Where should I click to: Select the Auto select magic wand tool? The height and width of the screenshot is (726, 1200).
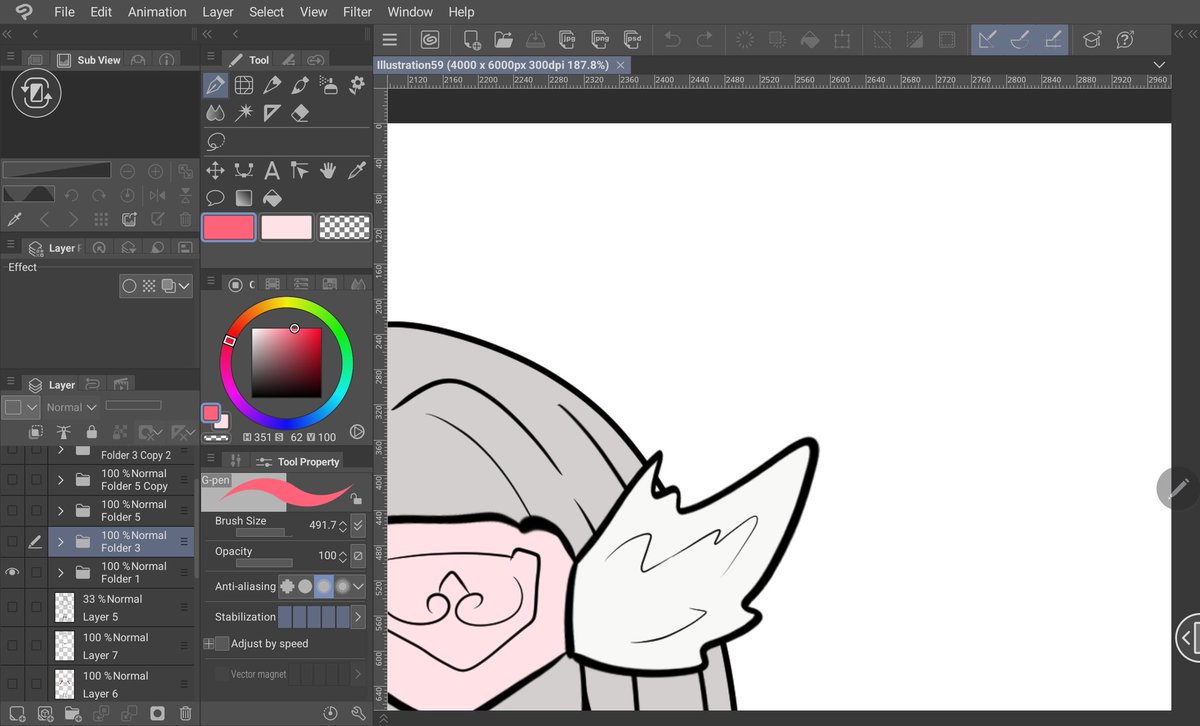coord(243,113)
